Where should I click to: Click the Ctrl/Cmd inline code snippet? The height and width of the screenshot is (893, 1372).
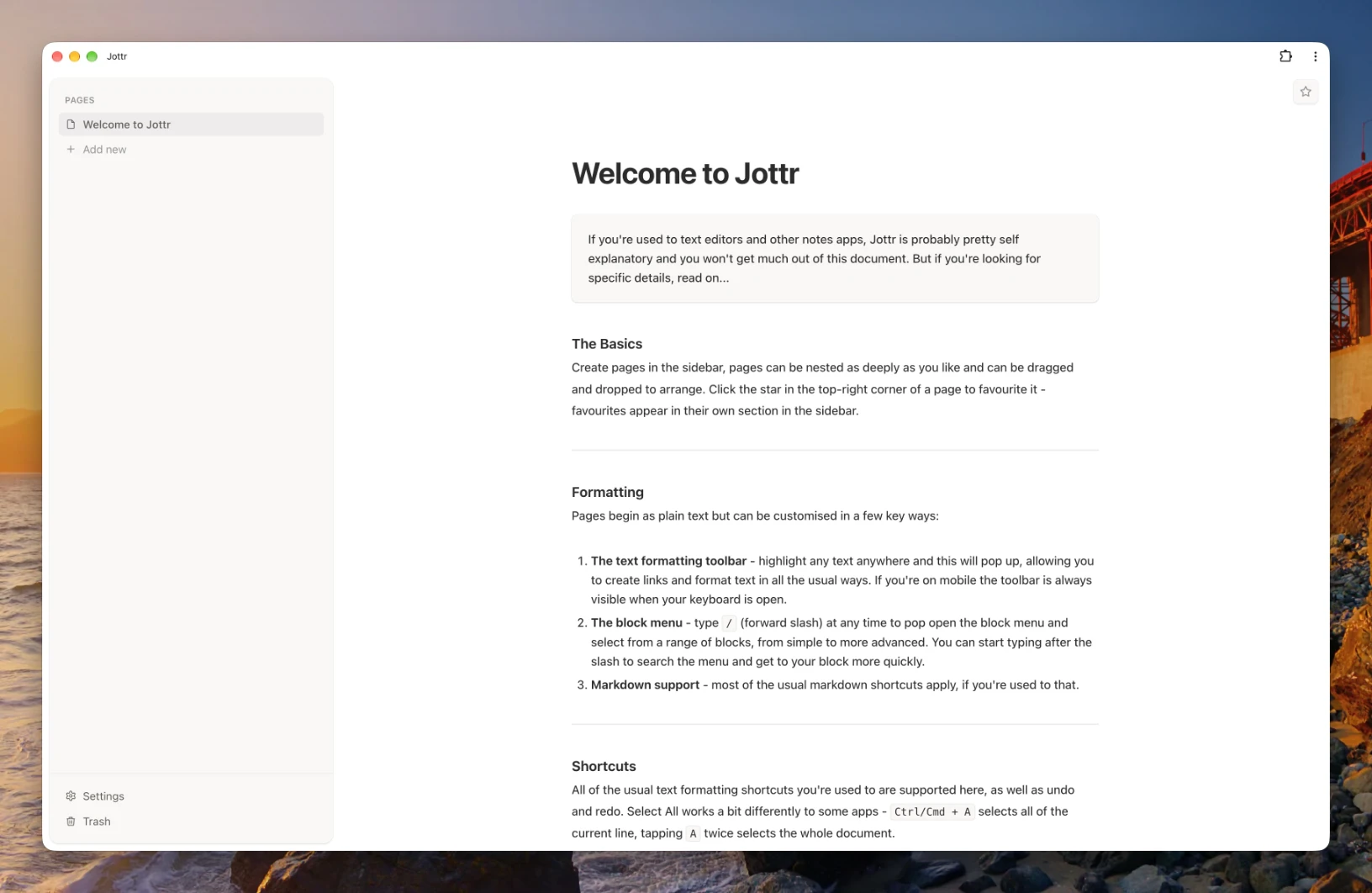pyautogui.click(x=932, y=811)
